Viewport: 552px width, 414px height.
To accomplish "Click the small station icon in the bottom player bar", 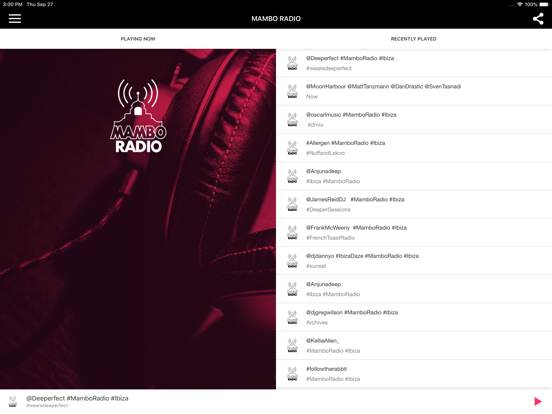I will coord(13,401).
